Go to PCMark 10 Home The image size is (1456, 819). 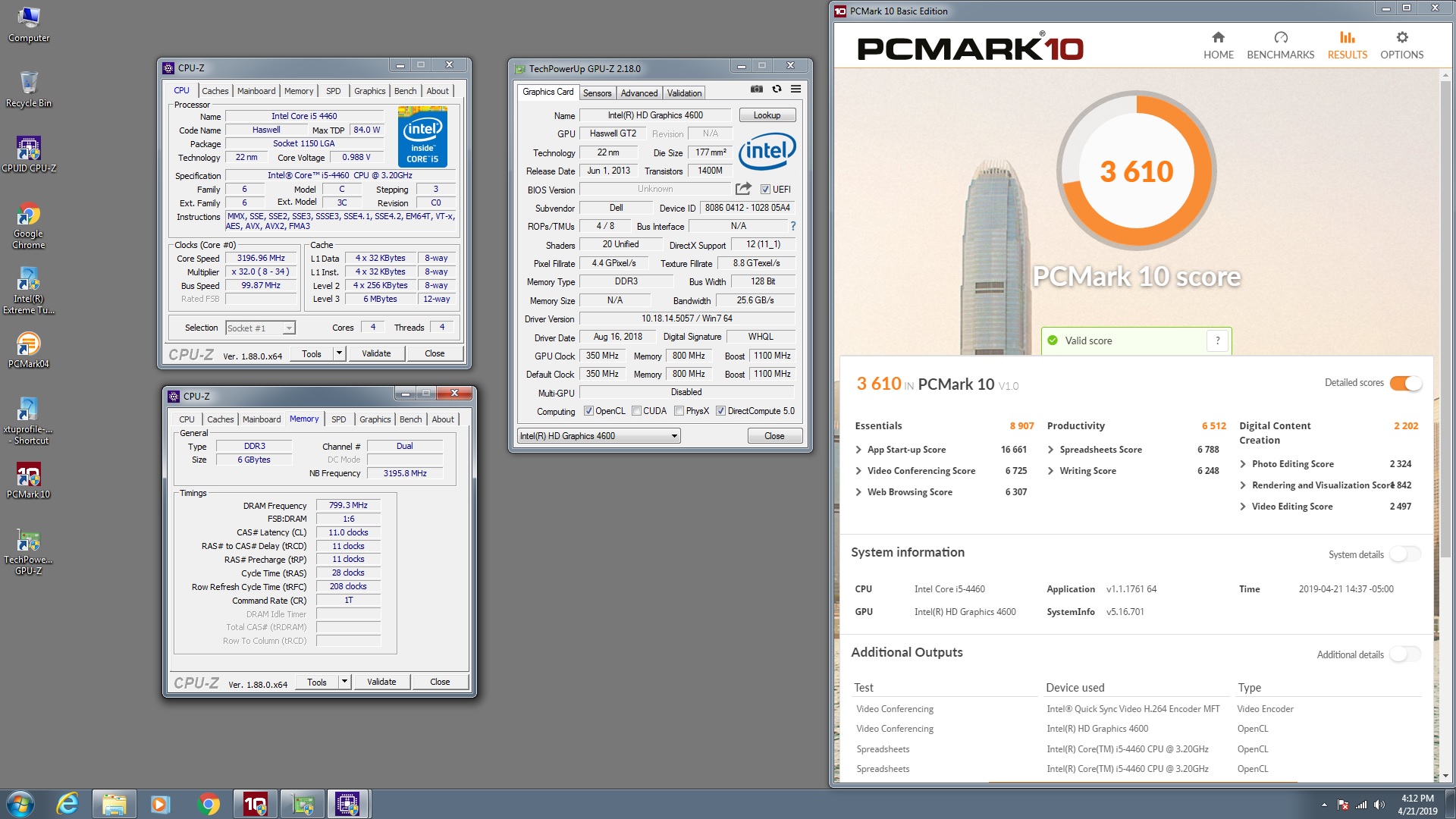1218,45
